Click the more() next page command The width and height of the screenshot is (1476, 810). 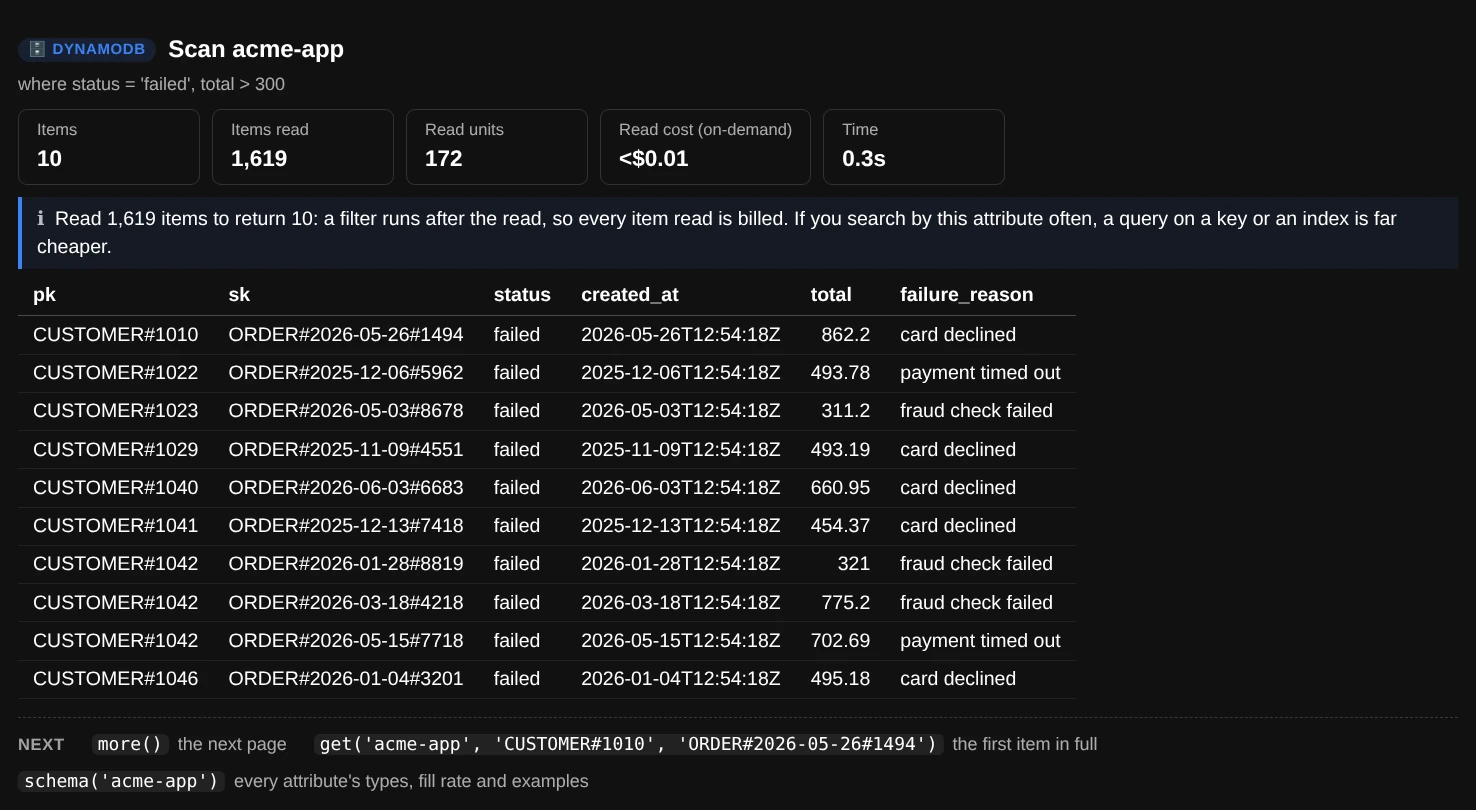[x=130, y=744]
